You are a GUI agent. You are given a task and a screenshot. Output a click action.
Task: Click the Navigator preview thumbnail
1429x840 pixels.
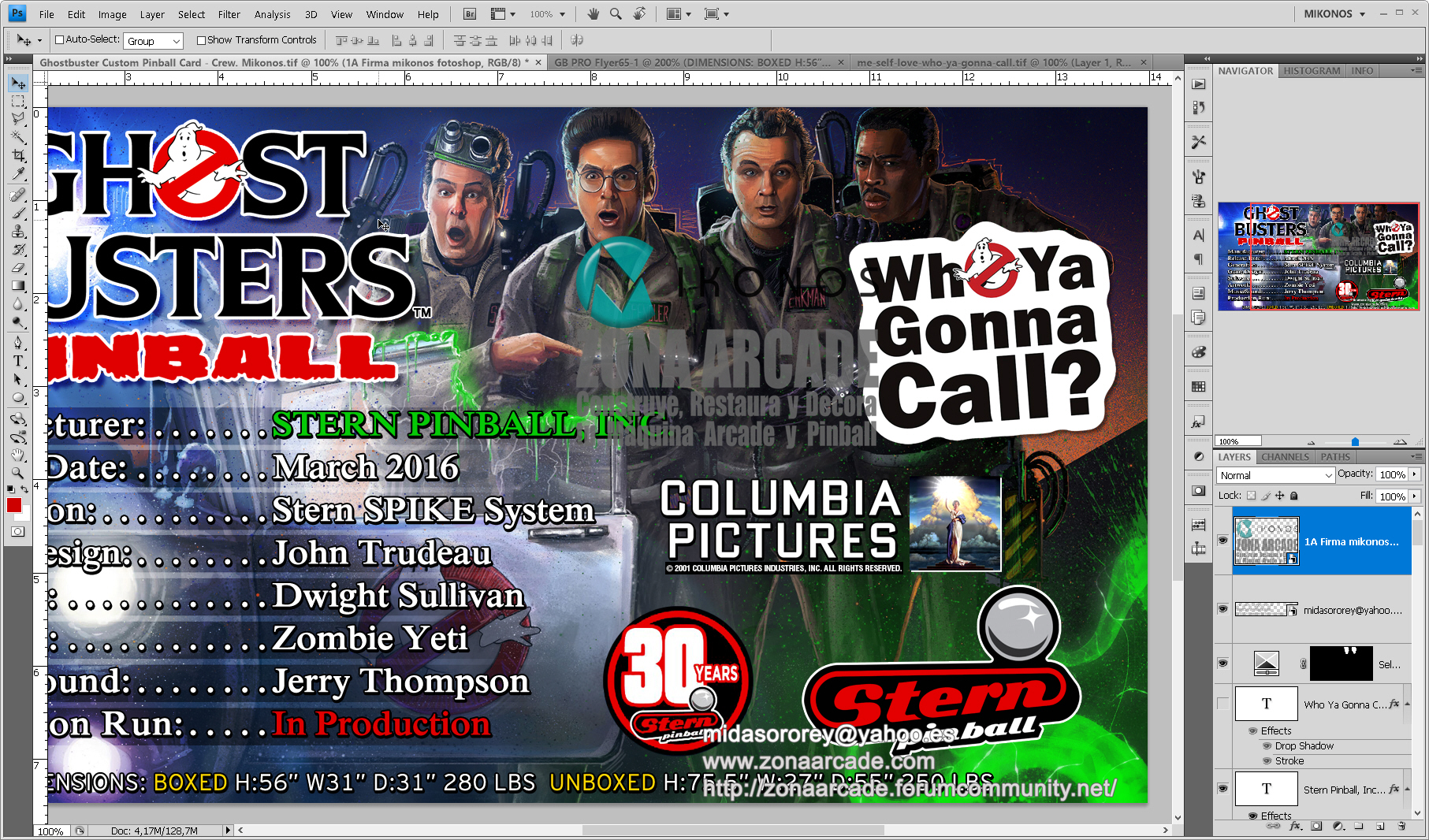1319,256
